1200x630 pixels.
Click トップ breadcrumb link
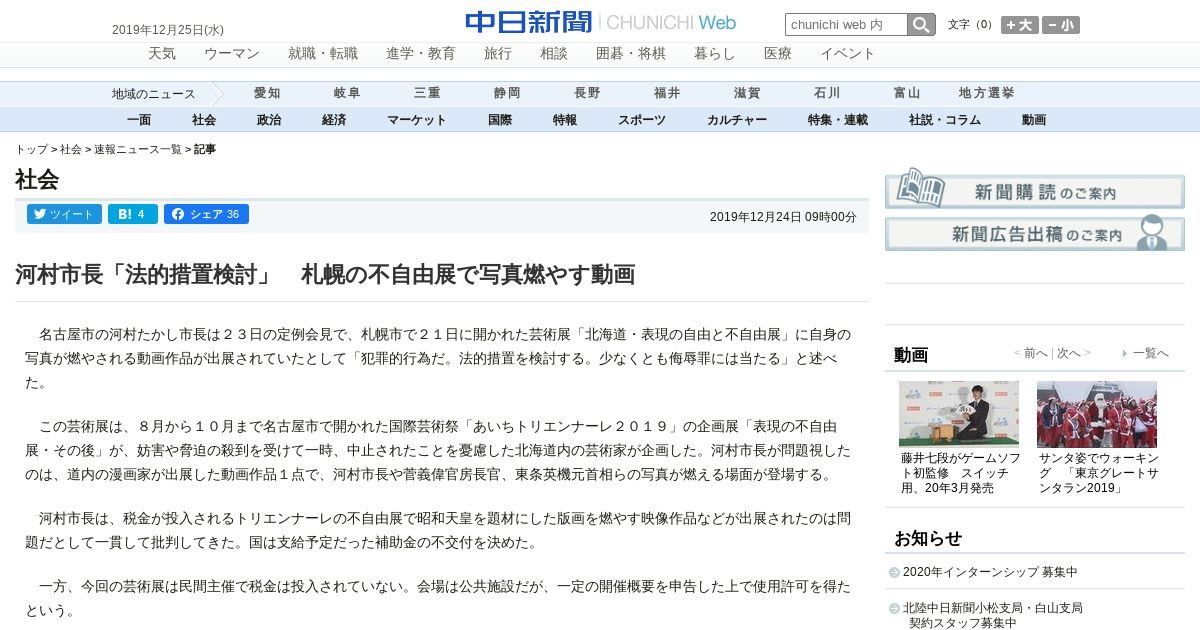coord(31,149)
